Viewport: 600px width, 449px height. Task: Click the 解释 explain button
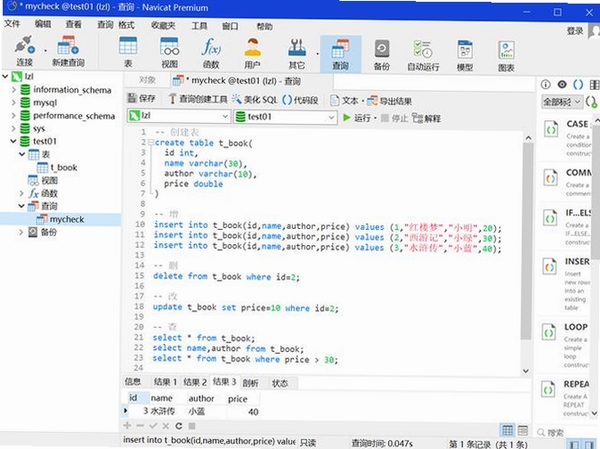pyautogui.click(x=426, y=118)
